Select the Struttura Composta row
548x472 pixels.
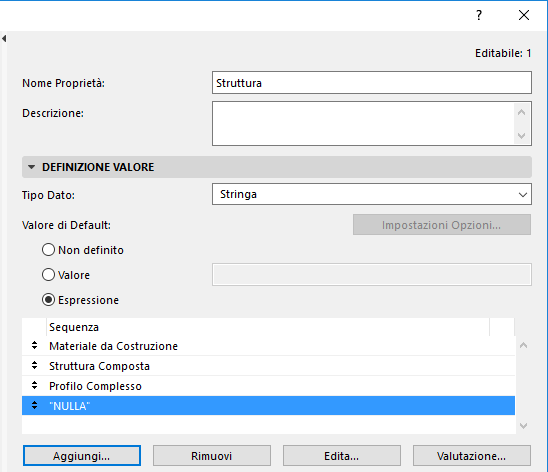[x=268, y=366]
